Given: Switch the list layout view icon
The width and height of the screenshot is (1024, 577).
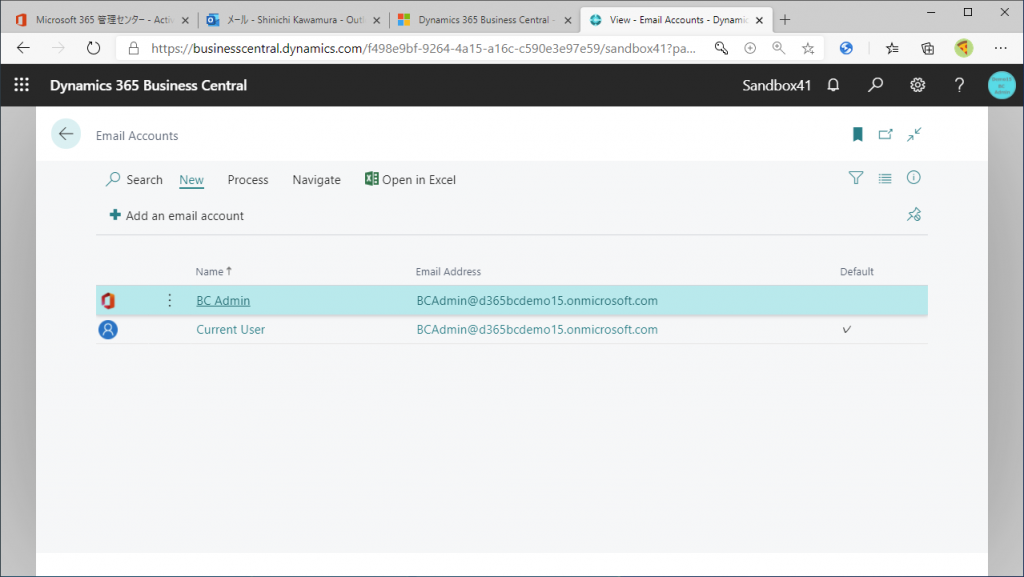Looking at the screenshot, I should pyautogui.click(x=885, y=178).
